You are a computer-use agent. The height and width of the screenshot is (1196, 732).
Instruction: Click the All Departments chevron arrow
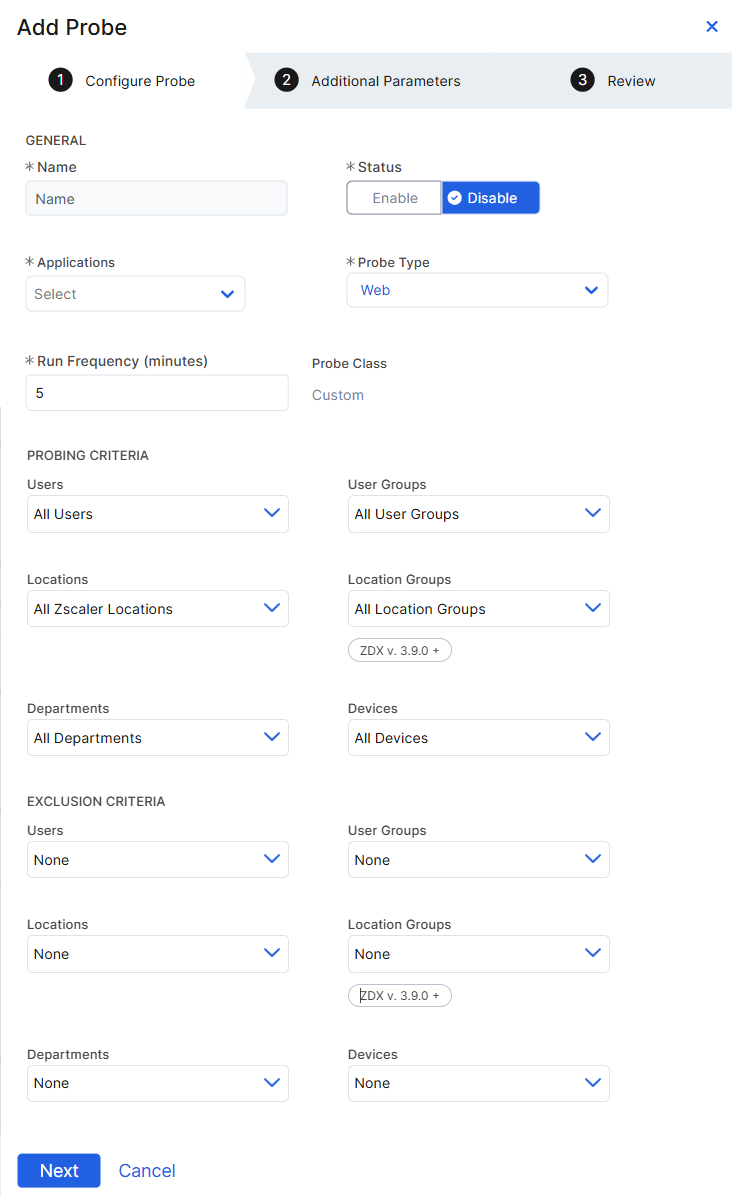(271, 737)
